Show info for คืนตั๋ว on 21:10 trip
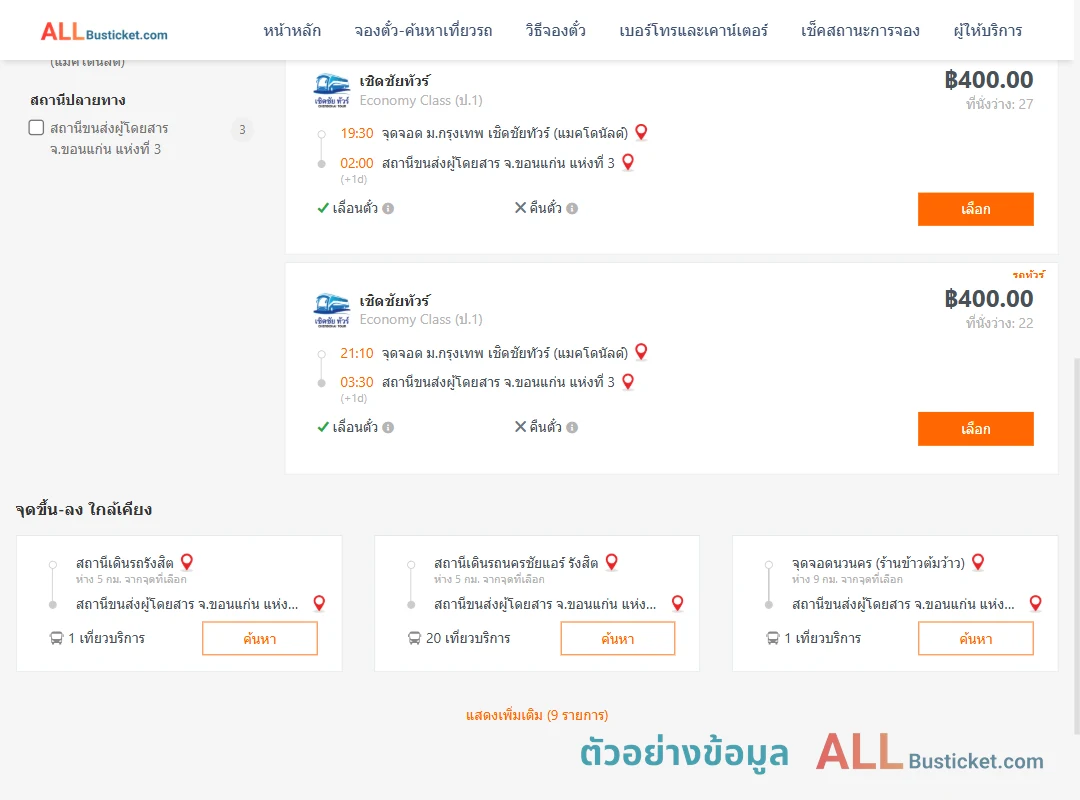1080x800 pixels. (x=572, y=427)
